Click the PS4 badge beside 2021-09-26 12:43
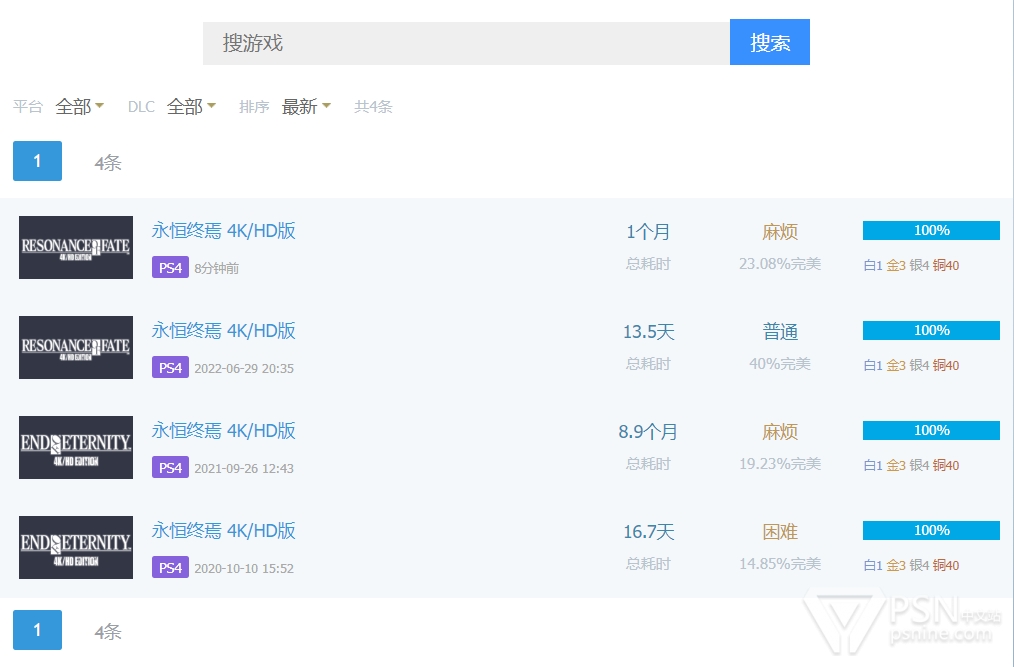Screen dimensions: 1014x667 point(170,467)
